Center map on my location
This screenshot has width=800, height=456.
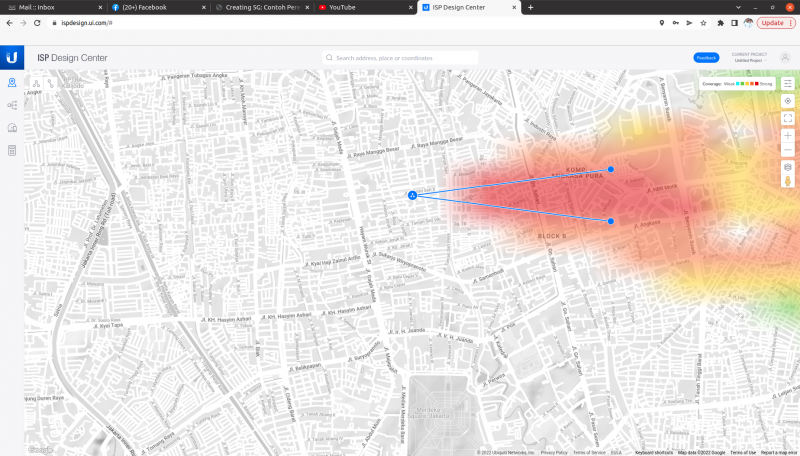coord(788,101)
